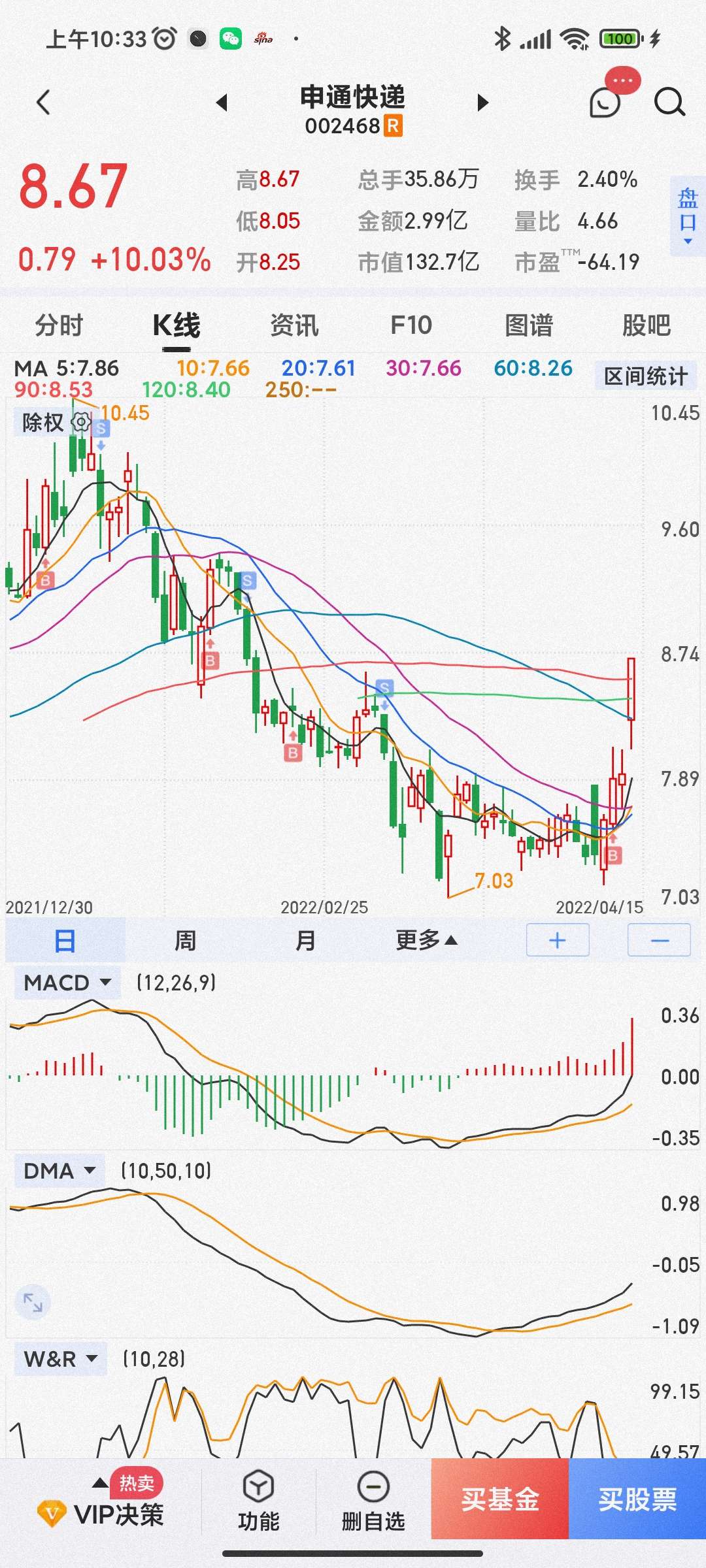Tap the MA 120:8.40 legend value
Screen dimensions: 706x1568
point(186,390)
